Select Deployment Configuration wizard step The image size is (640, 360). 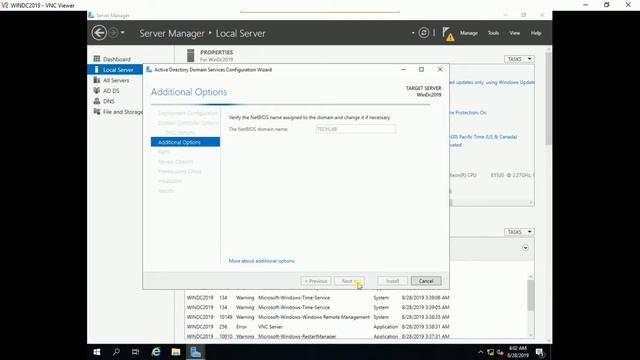pyautogui.click(x=187, y=113)
